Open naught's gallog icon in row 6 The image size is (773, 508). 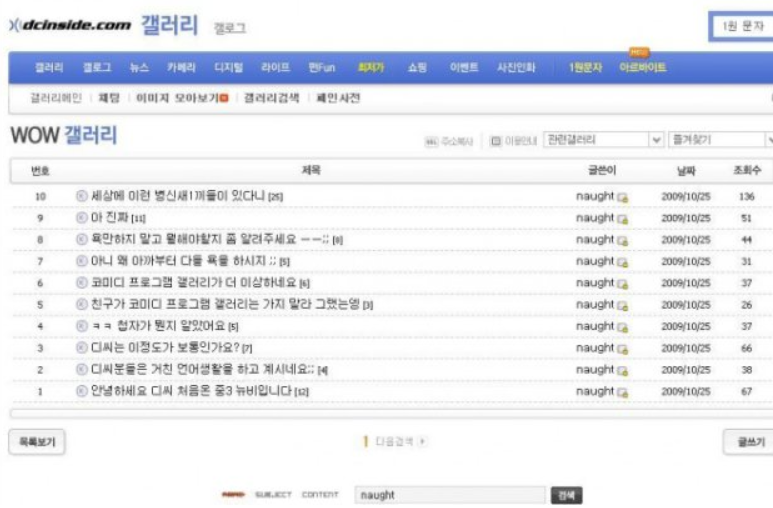coord(623,285)
